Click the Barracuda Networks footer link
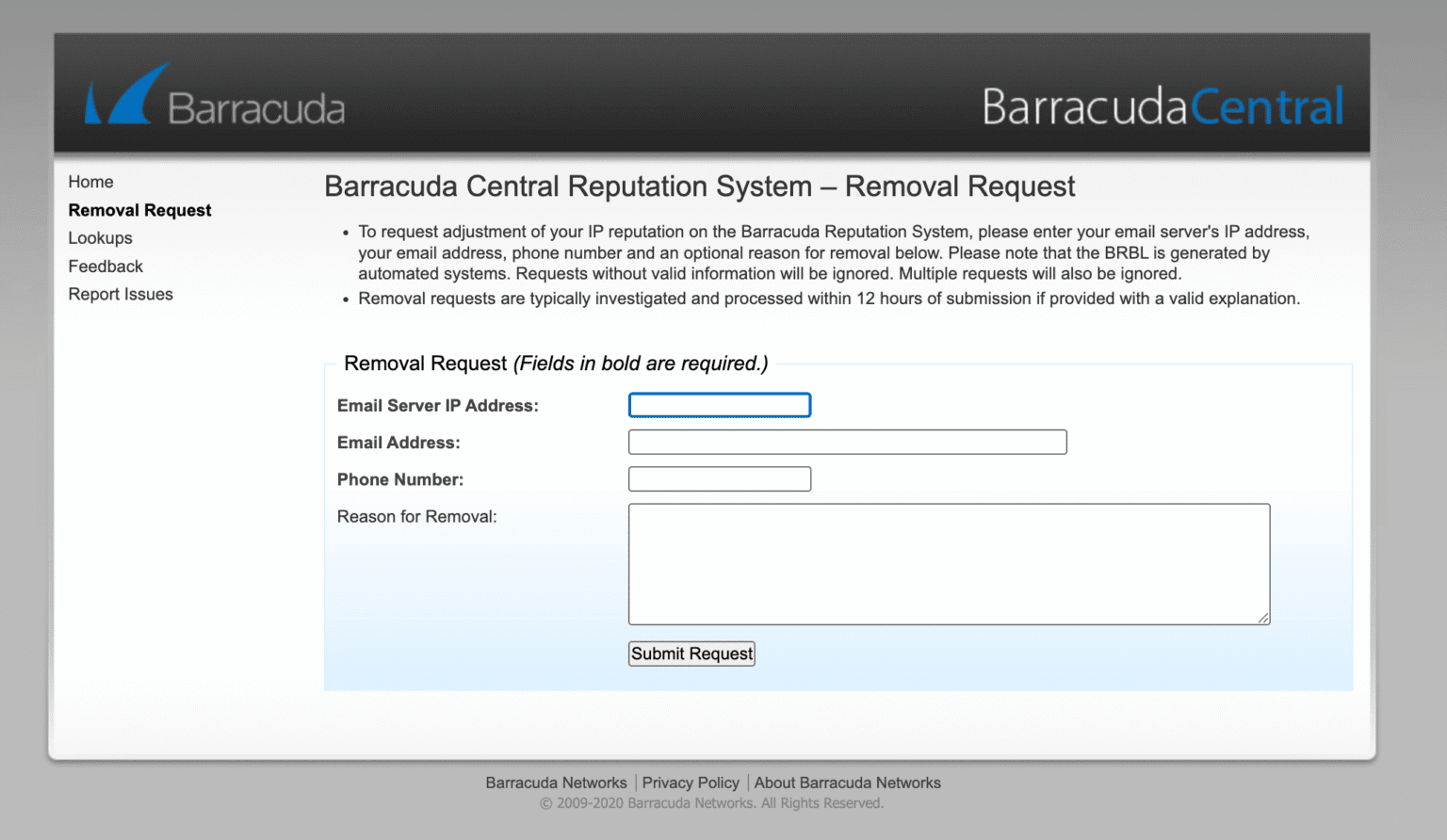This screenshot has width=1447, height=840. pos(556,783)
